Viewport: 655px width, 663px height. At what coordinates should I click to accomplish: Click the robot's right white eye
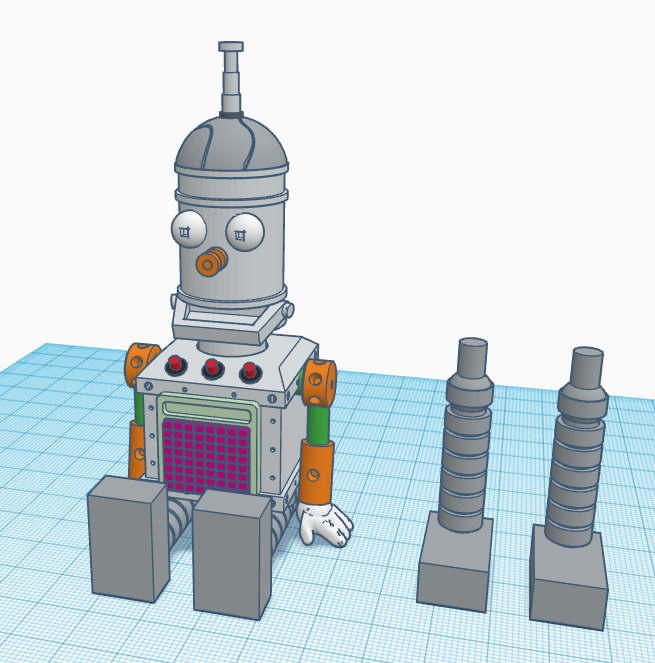(245, 232)
